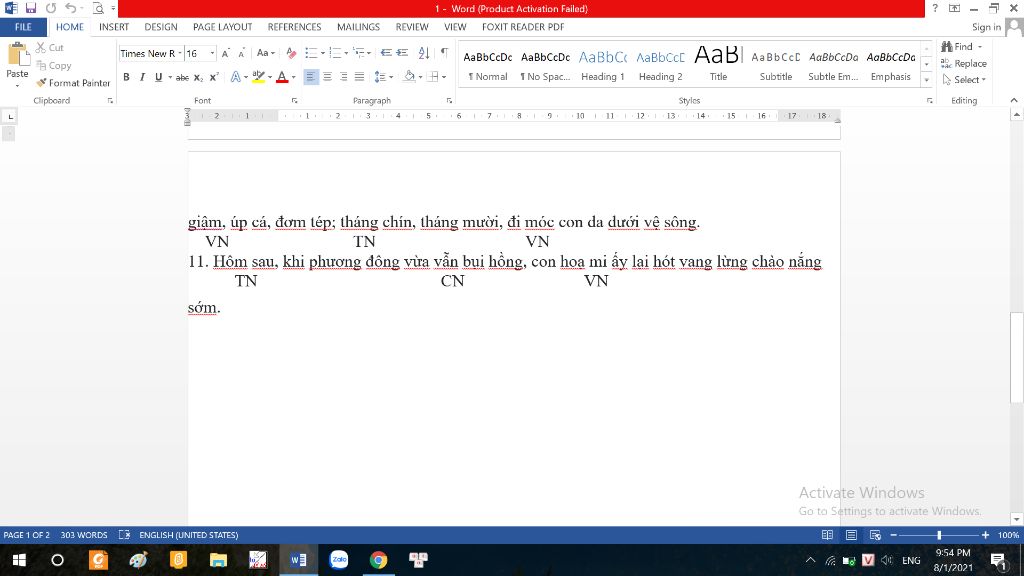Open Zalo from the taskbar
1024x576 pixels.
[339, 560]
